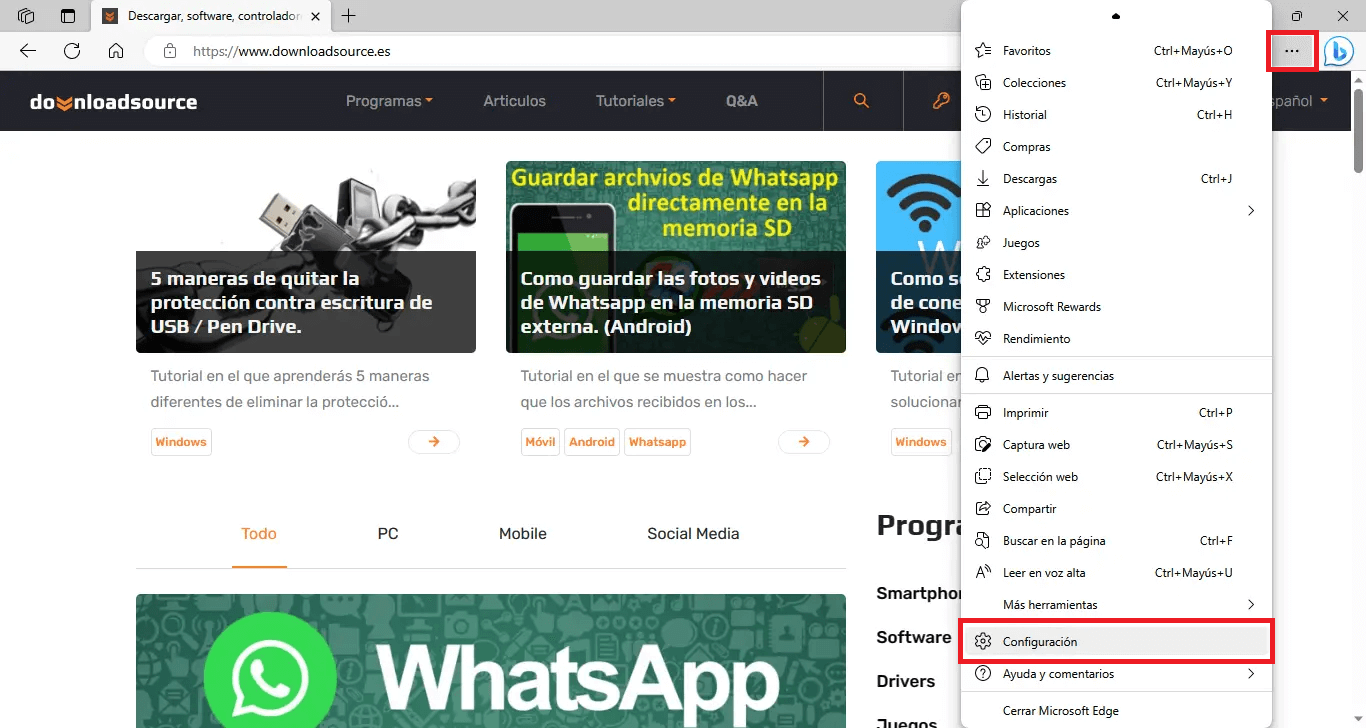
Task: Click the downloadsource logo
Action: [x=113, y=102]
